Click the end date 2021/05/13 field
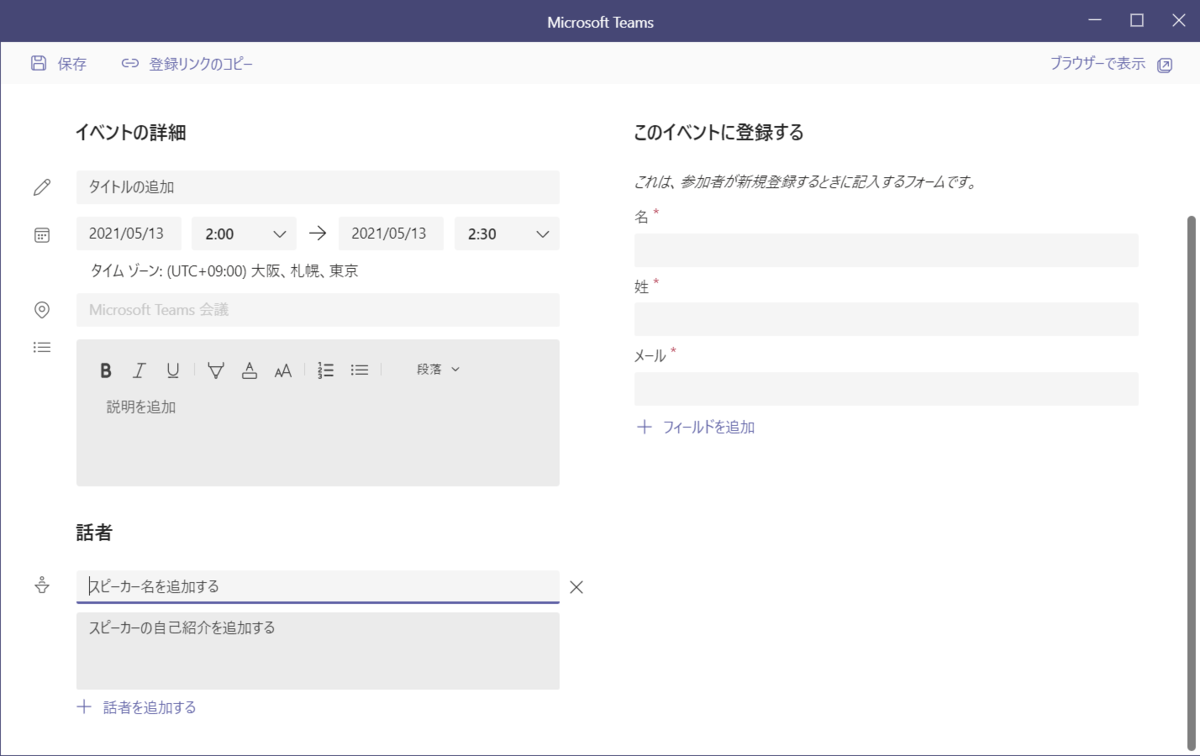Image resolution: width=1200 pixels, height=756 pixels. pos(391,234)
